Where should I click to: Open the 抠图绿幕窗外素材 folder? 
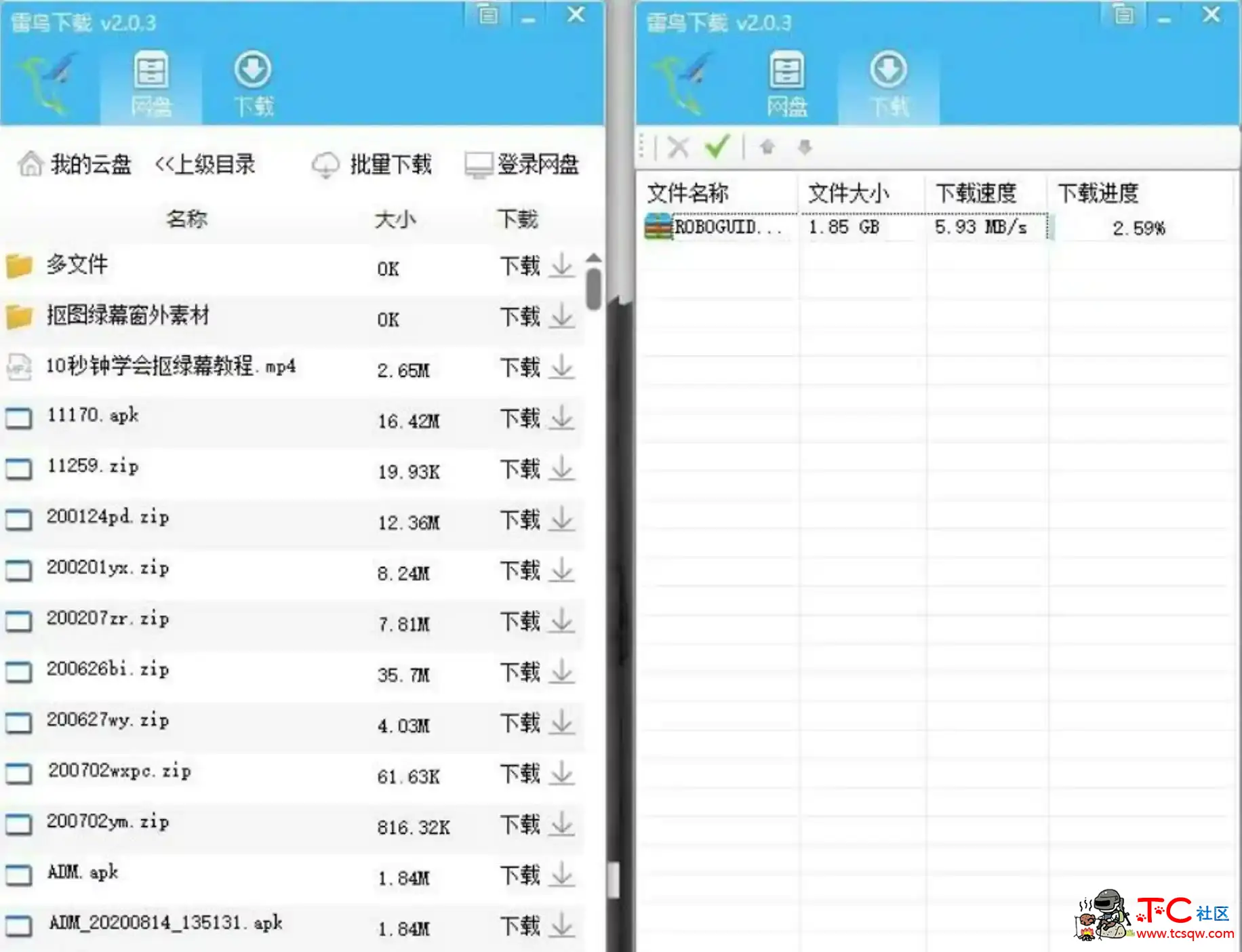click(127, 315)
